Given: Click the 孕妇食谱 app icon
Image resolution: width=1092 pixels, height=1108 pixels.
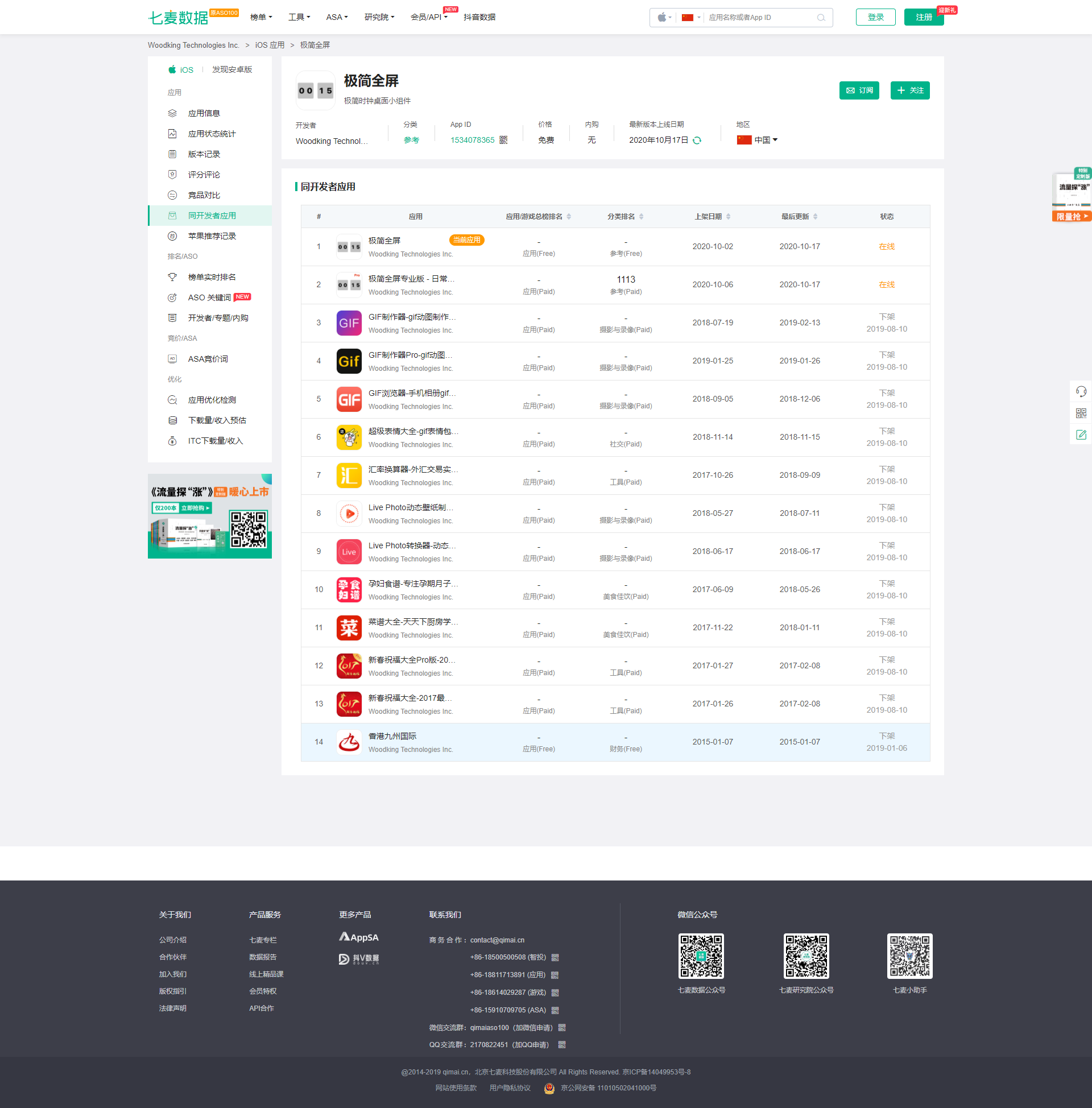Looking at the screenshot, I should point(349,590).
